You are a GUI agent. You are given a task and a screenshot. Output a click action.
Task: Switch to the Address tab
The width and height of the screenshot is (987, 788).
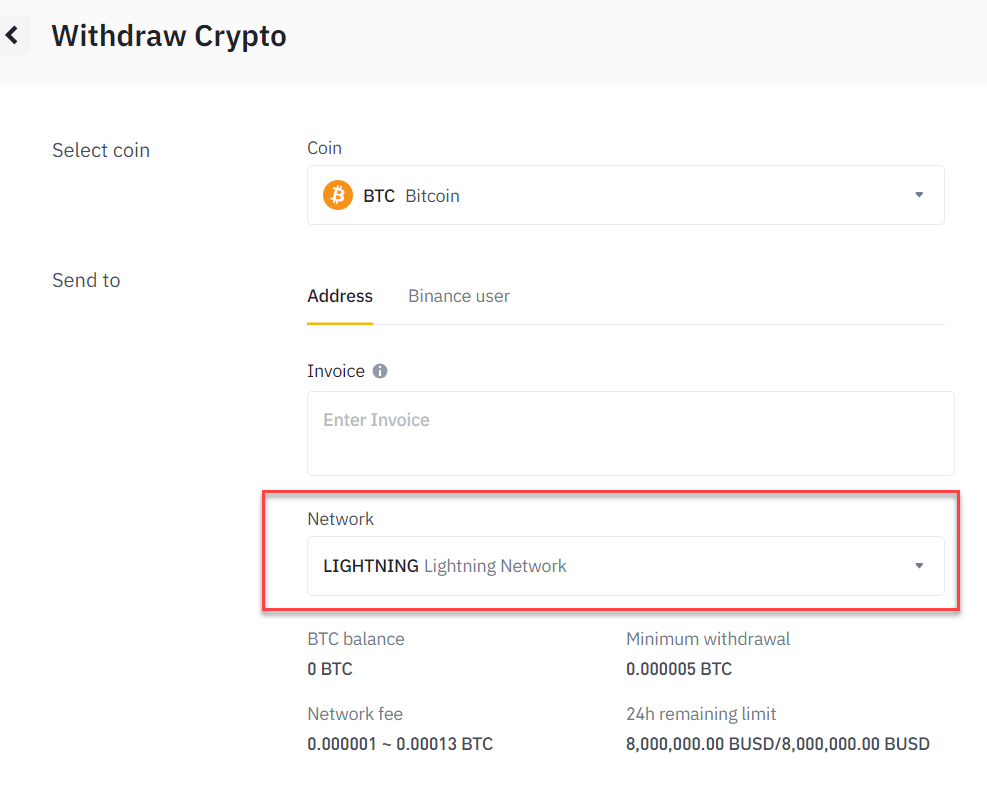tap(340, 296)
